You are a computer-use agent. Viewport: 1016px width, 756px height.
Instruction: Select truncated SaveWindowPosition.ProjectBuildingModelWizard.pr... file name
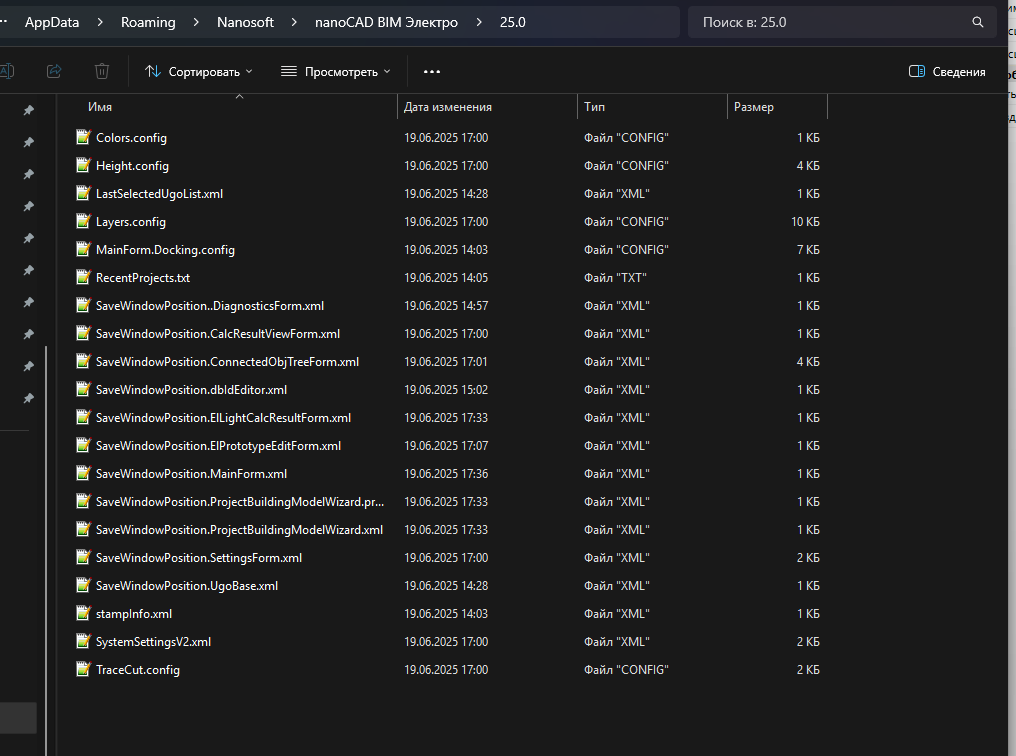(240, 502)
